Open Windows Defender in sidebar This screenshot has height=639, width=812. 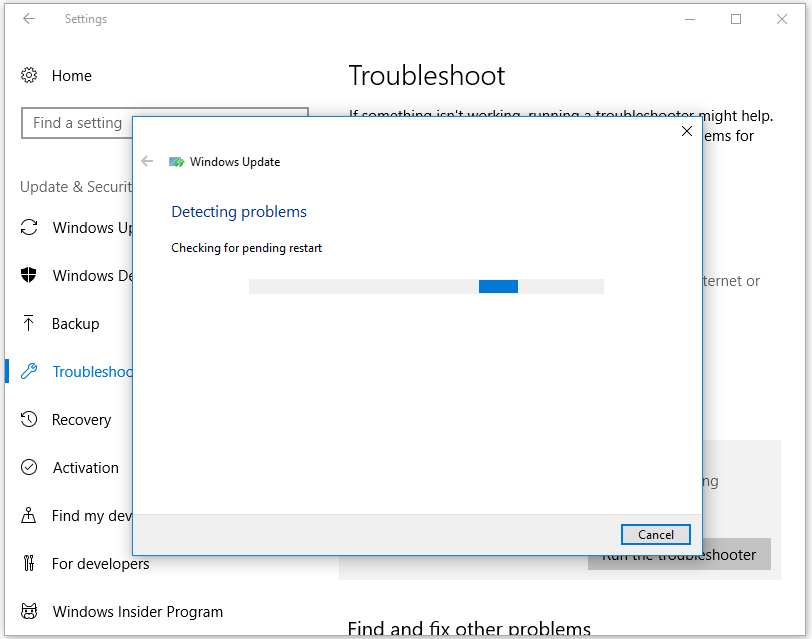coord(92,275)
